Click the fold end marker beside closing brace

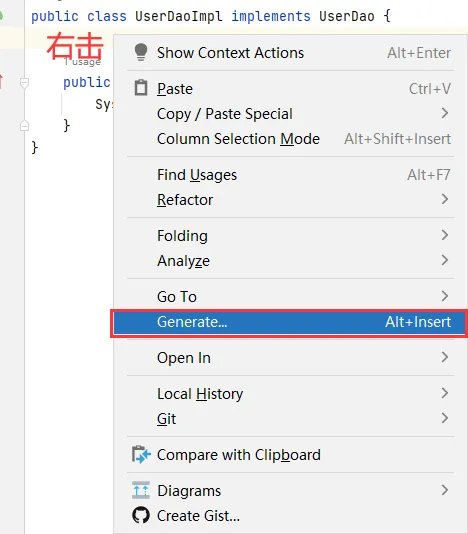pyautogui.click(x=24, y=125)
